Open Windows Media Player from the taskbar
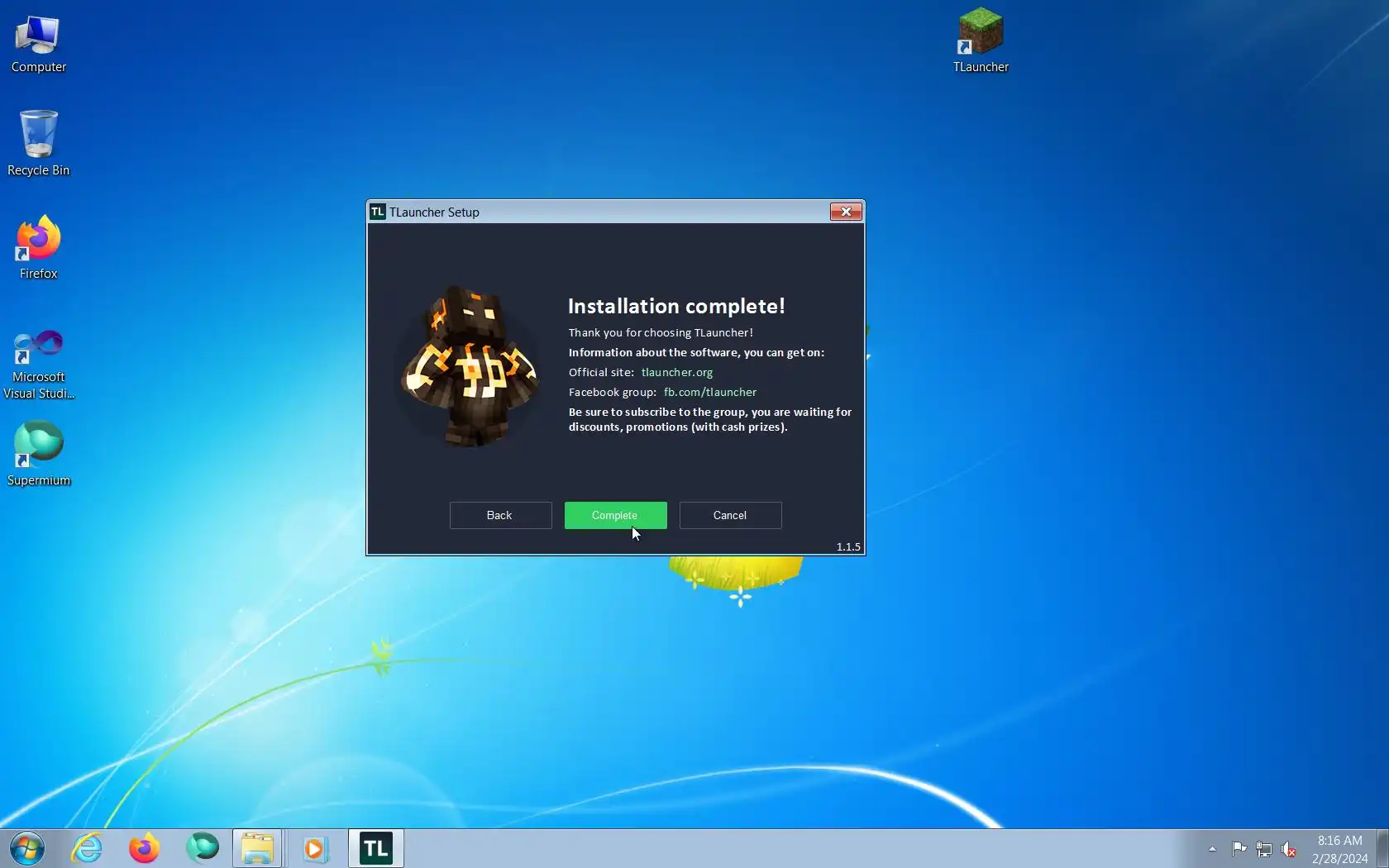 [x=315, y=848]
